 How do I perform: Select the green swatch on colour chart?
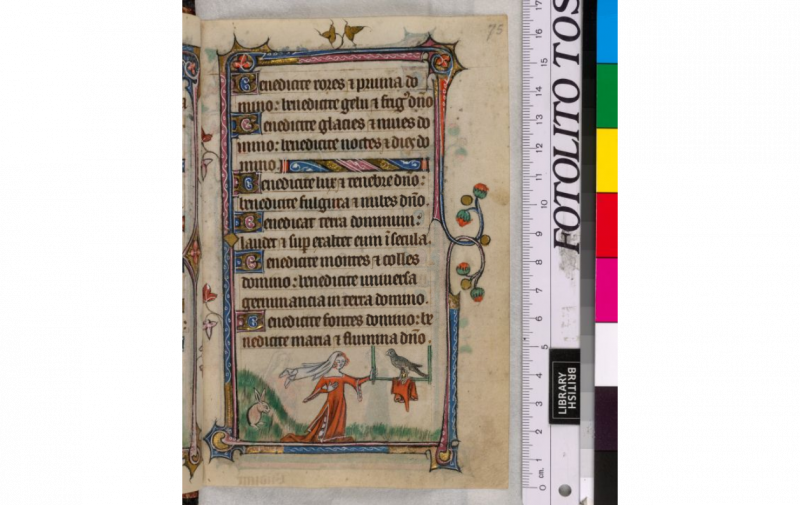tap(607, 96)
